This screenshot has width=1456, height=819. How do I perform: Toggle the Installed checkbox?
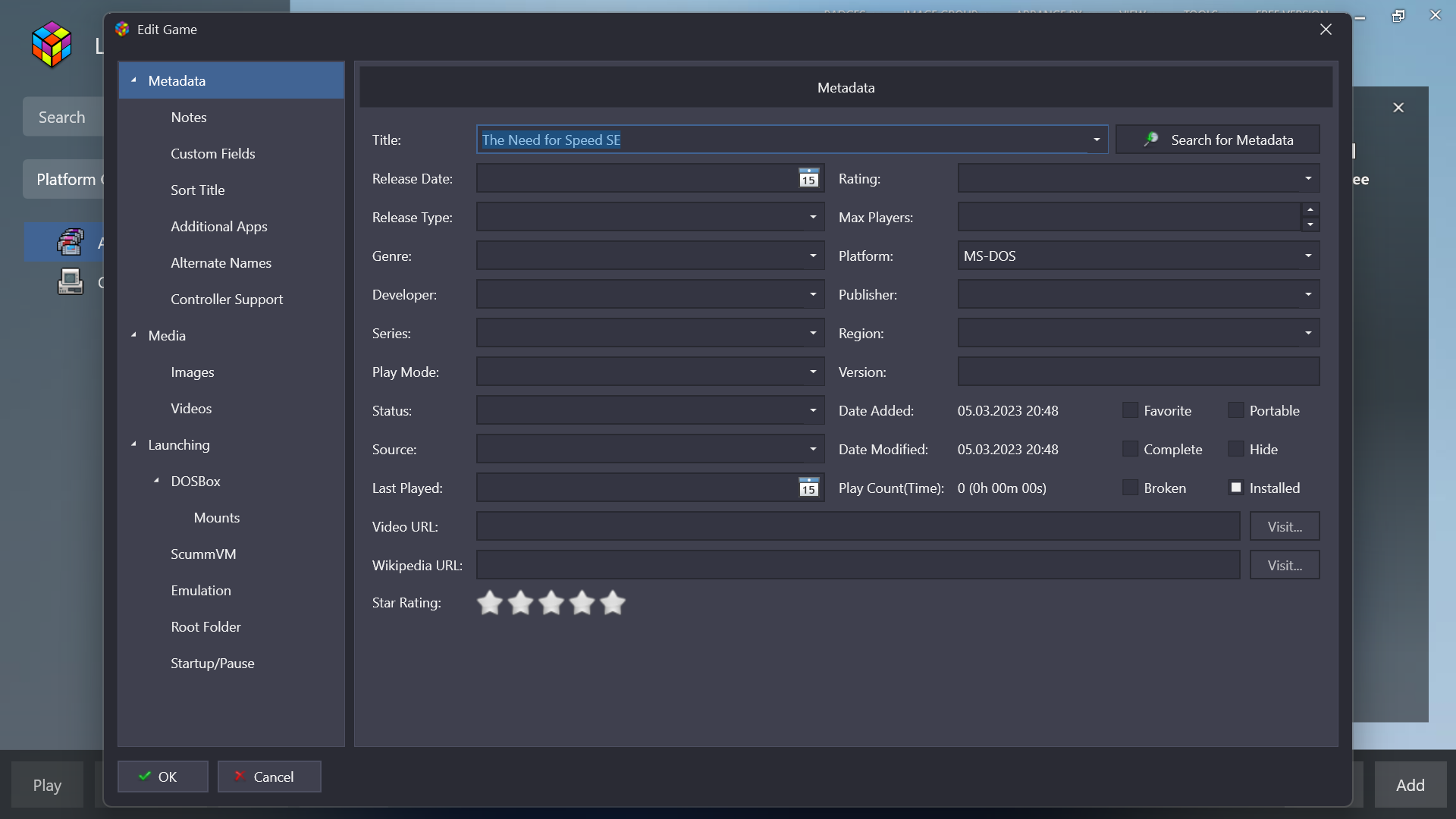pyautogui.click(x=1236, y=488)
